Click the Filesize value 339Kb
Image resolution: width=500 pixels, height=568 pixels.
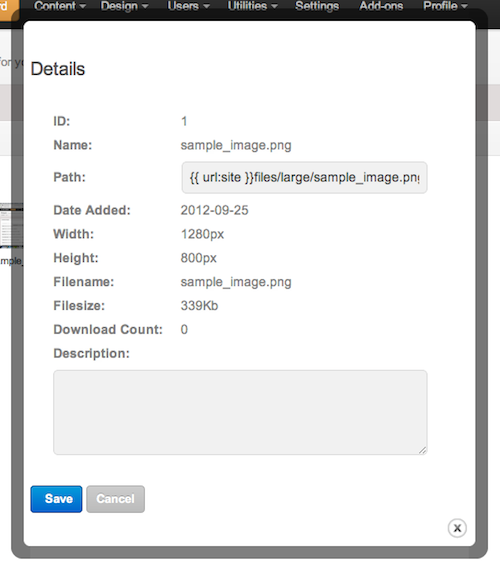[x=199, y=306]
